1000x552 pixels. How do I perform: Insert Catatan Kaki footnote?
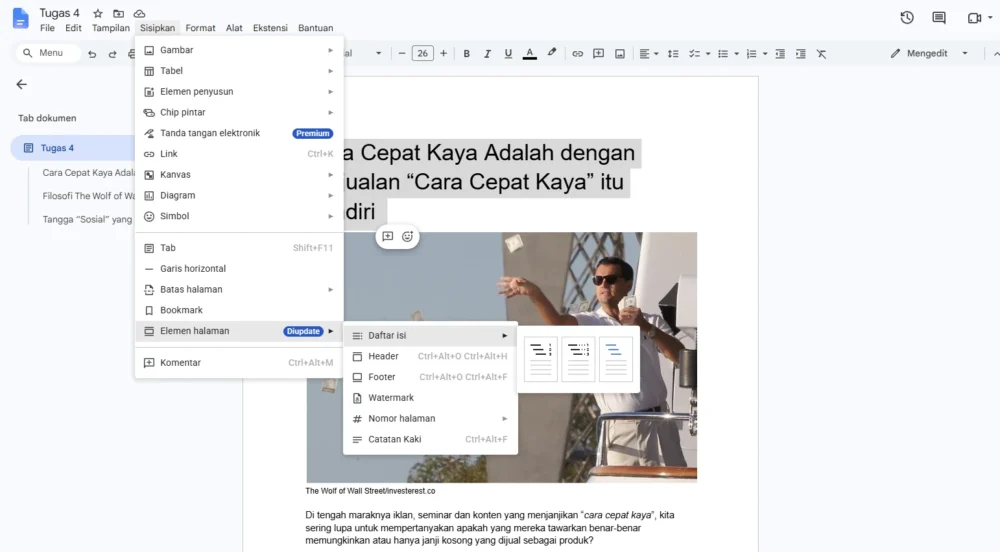430,439
